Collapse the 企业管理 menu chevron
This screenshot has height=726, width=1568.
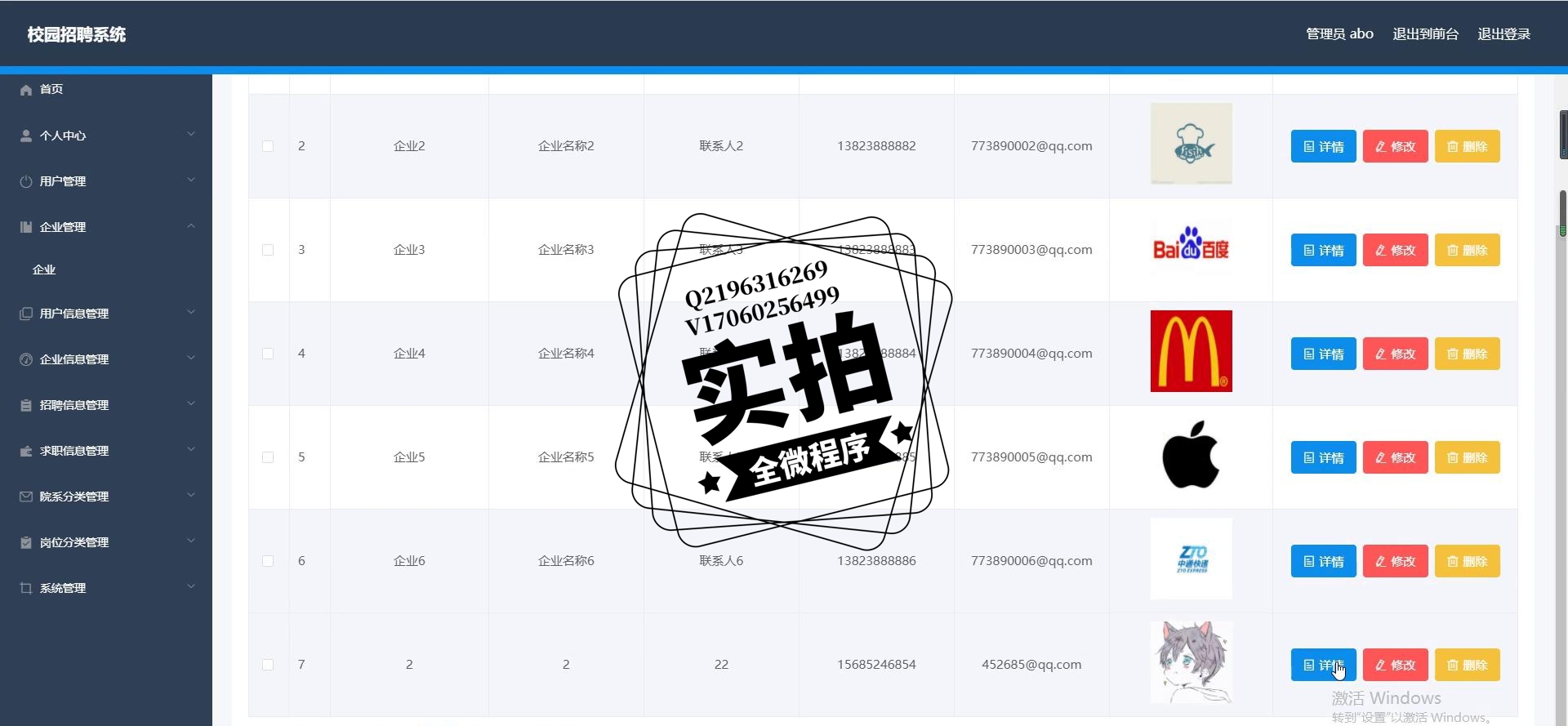(x=191, y=225)
